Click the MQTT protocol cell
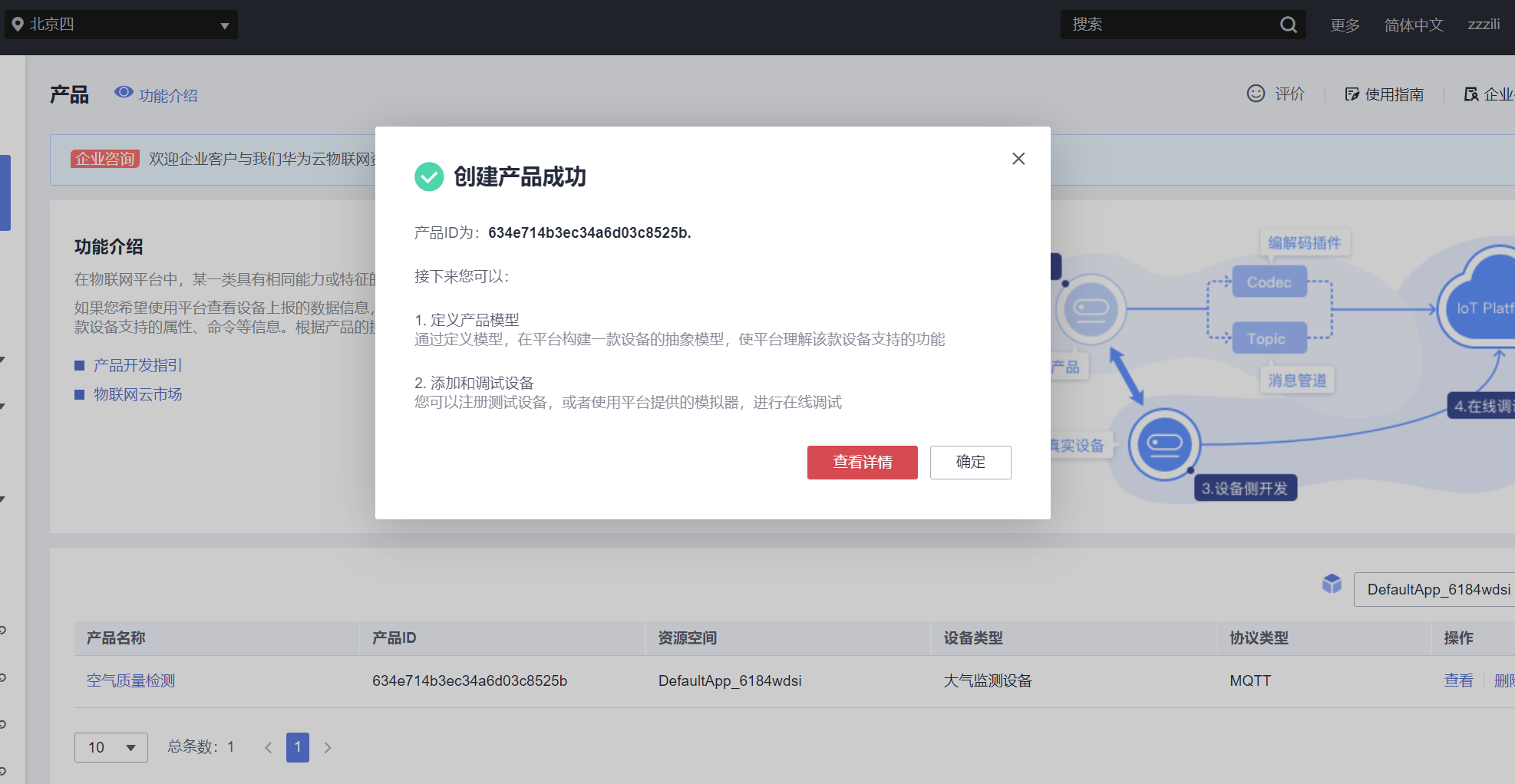This screenshot has width=1515, height=784. [1250, 680]
